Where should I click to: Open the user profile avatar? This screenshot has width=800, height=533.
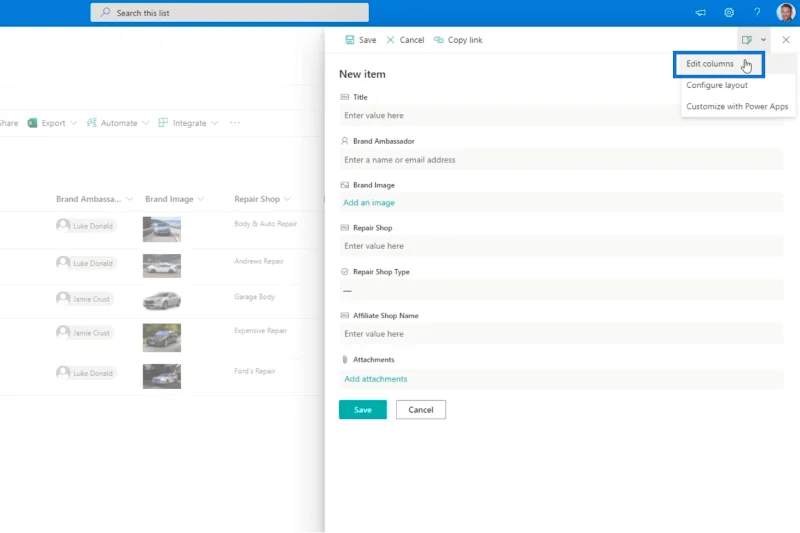pyautogui.click(x=785, y=12)
